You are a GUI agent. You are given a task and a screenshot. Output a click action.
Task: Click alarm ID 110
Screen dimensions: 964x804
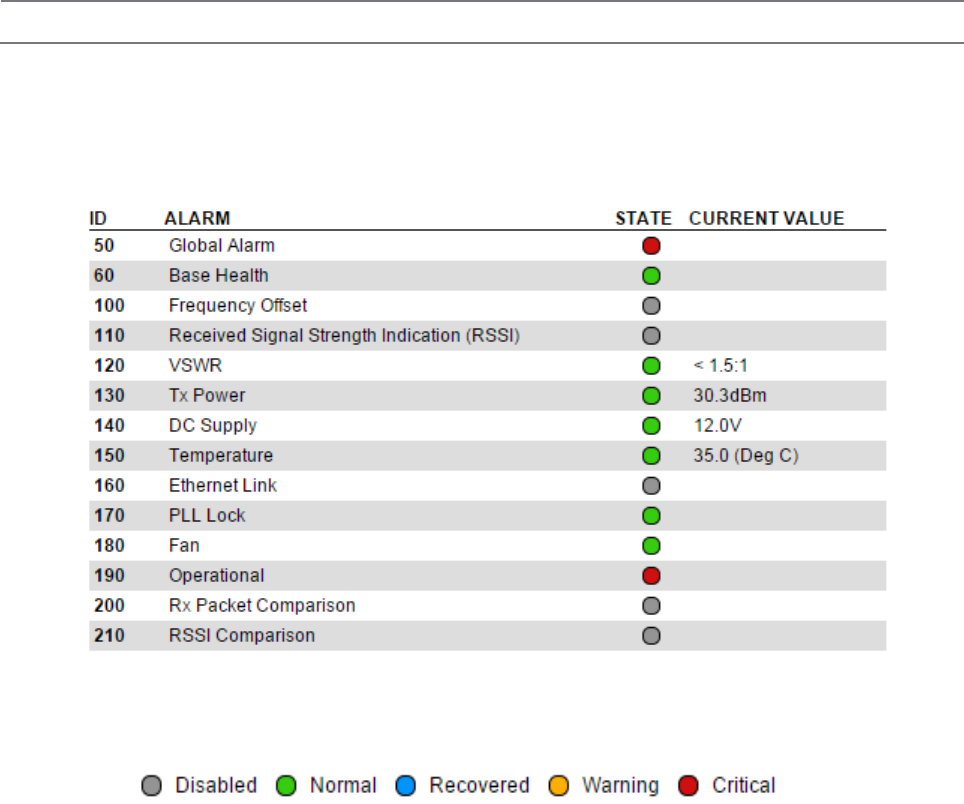(x=109, y=336)
